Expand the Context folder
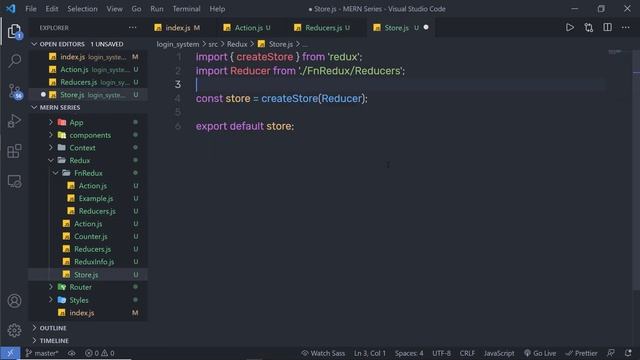The image size is (640, 360). click(51, 147)
